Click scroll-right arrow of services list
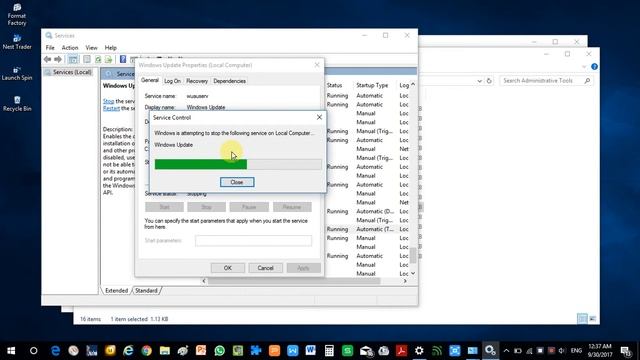The height and width of the screenshot is (360, 640). [x=405, y=281]
